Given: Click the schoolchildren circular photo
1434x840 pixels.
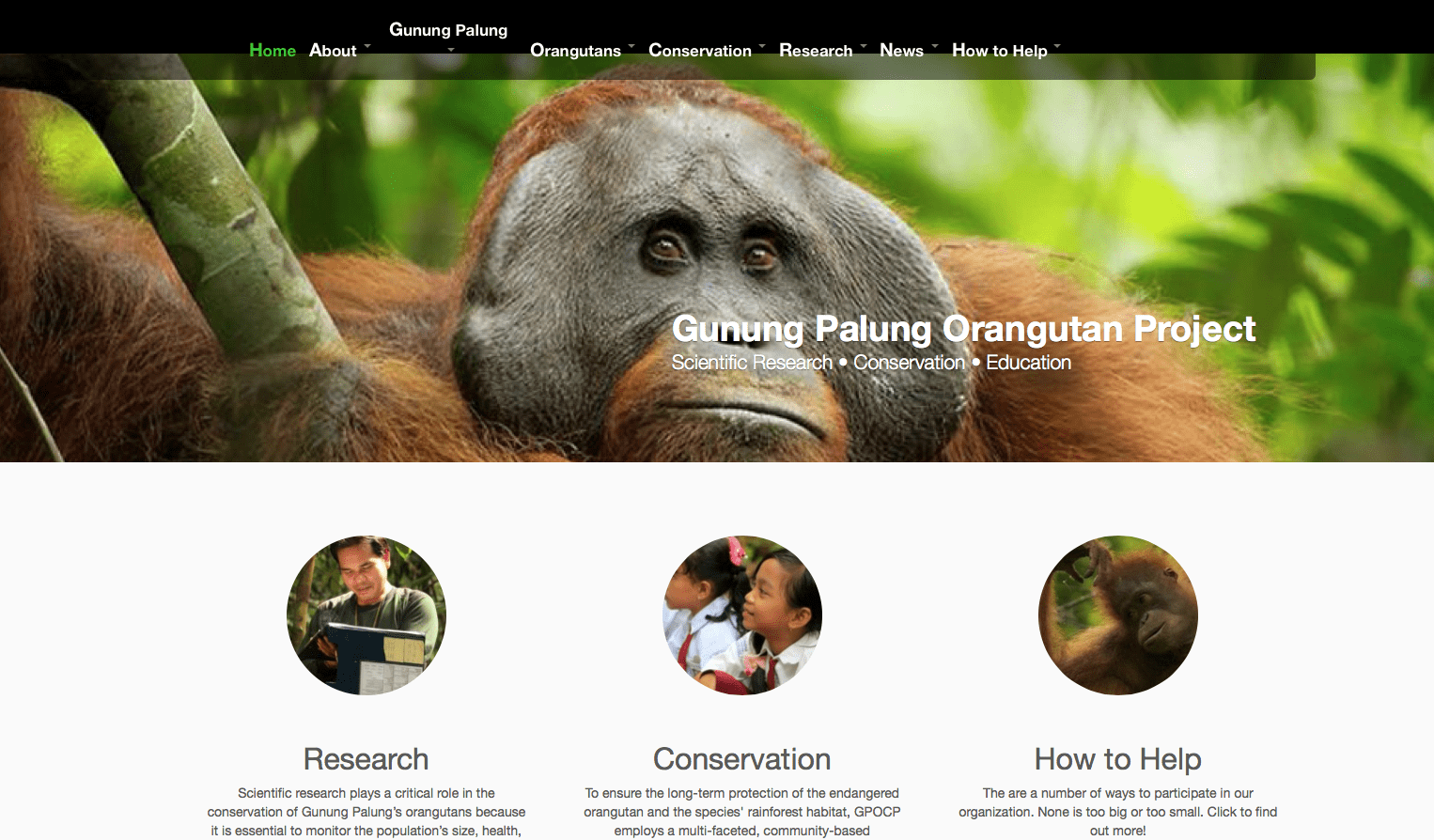Looking at the screenshot, I should pyautogui.click(x=742, y=615).
